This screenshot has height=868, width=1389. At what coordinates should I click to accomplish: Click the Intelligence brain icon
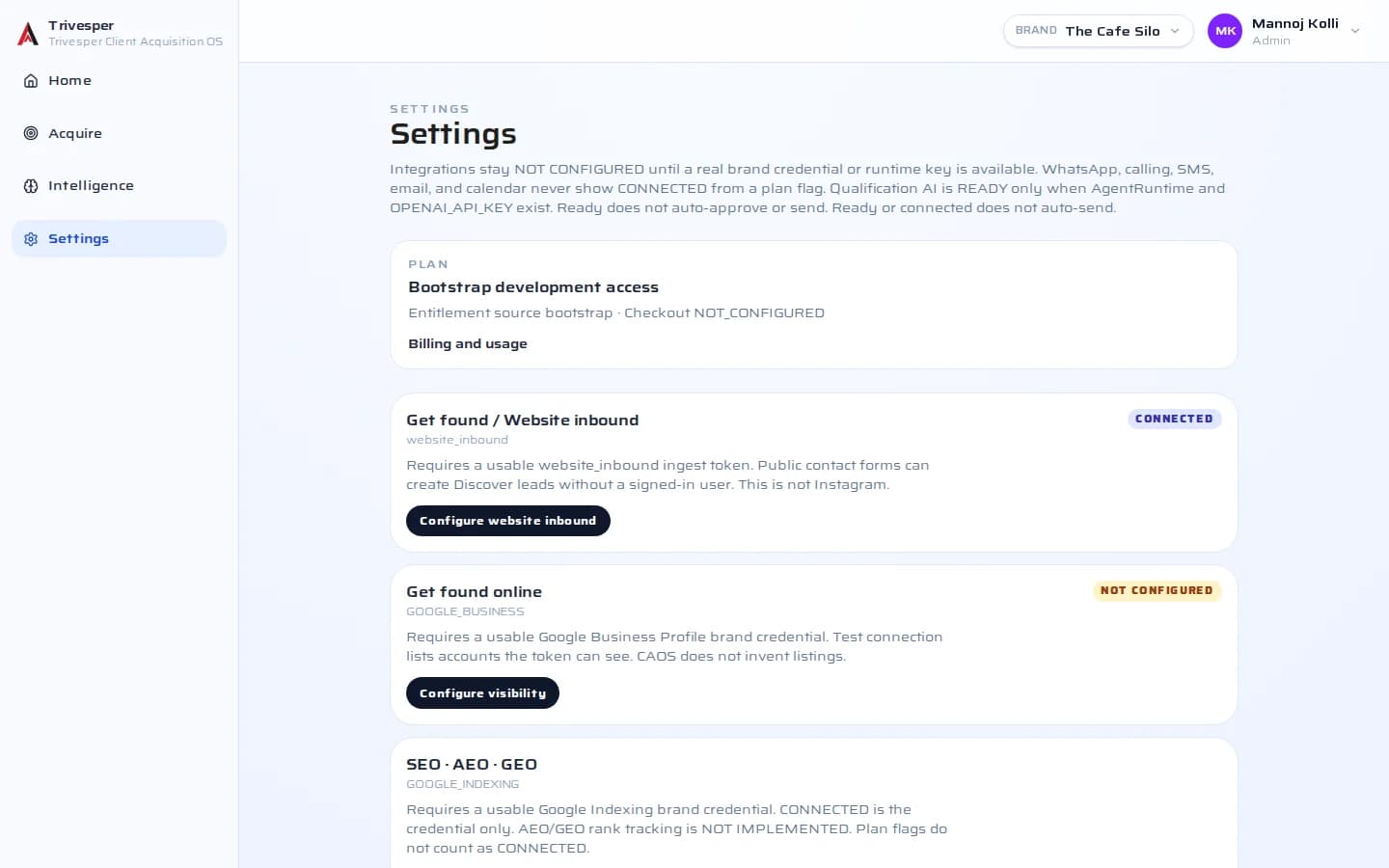coord(31,186)
